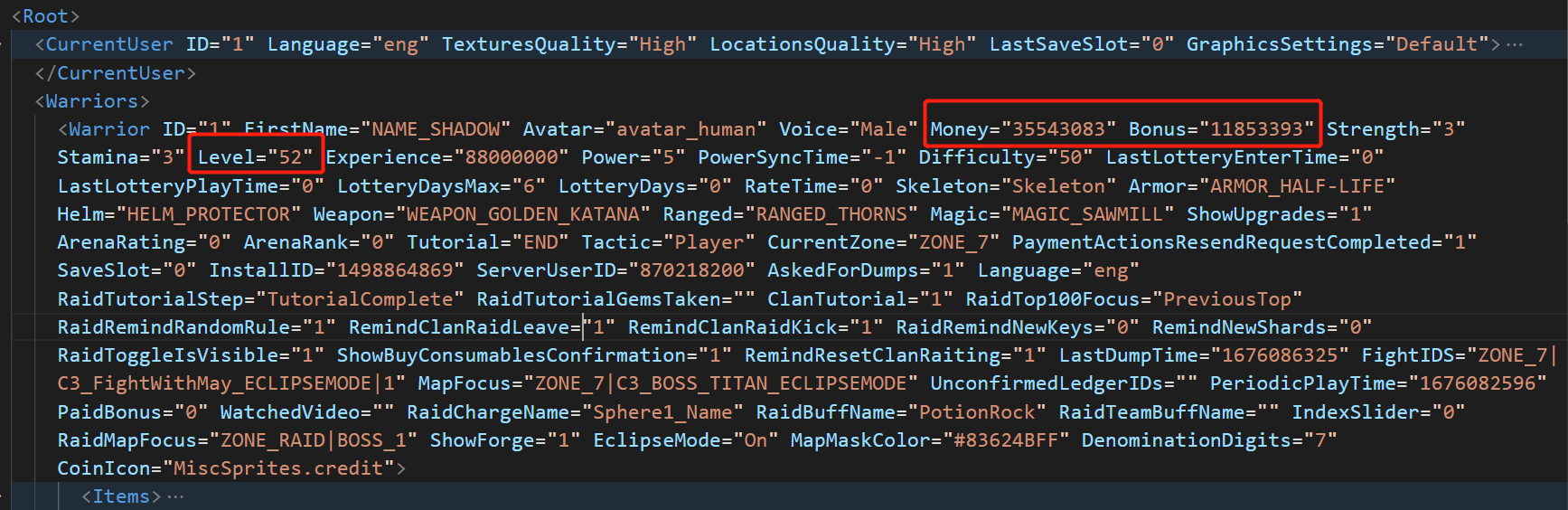Click the CoinIcon value MiscSprites.credit

[x=278, y=468]
